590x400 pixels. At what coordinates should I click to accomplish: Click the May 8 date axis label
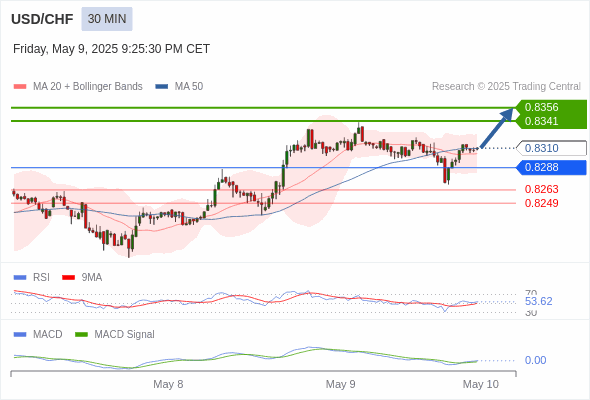(168, 384)
